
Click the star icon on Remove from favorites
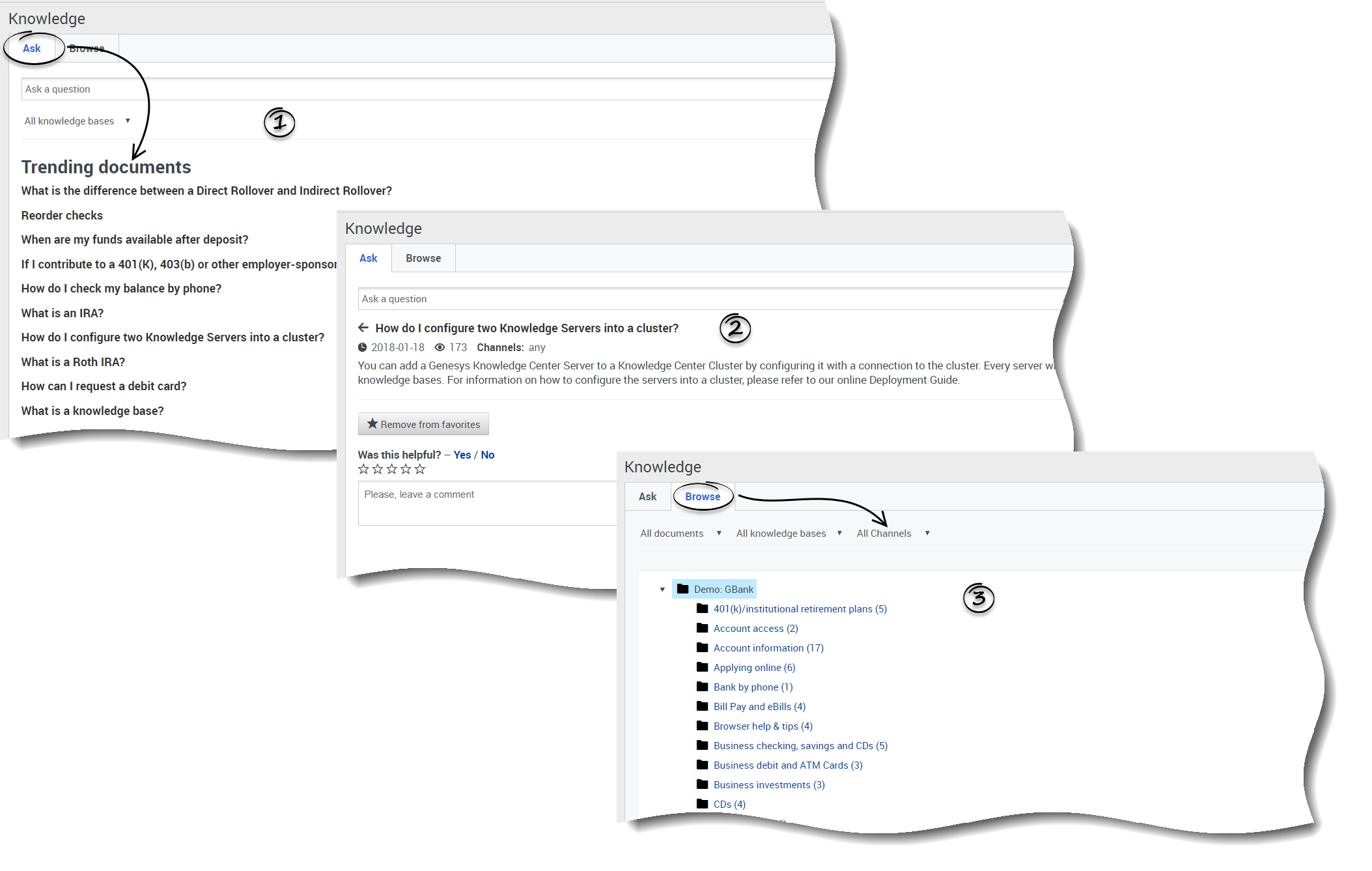372,424
